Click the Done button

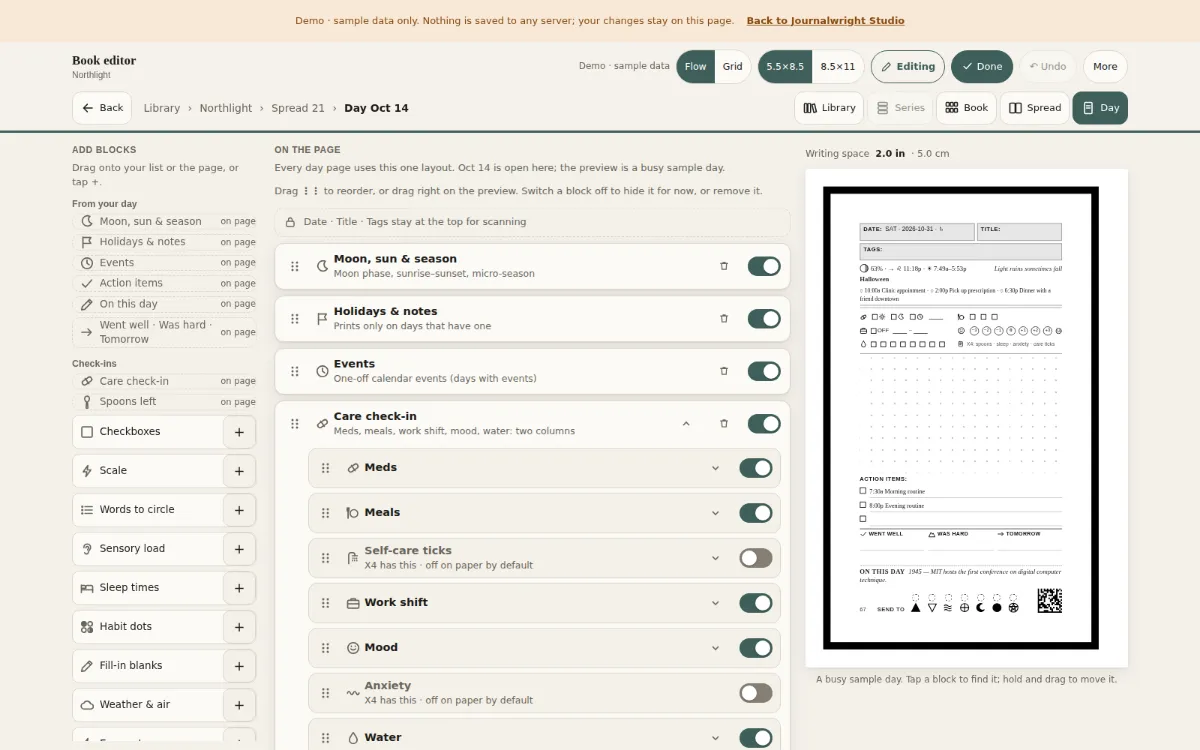tap(981, 67)
